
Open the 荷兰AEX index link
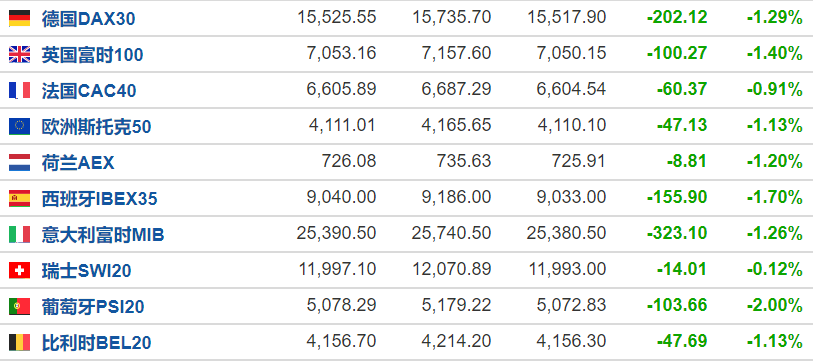pyautogui.click(x=78, y=163)
